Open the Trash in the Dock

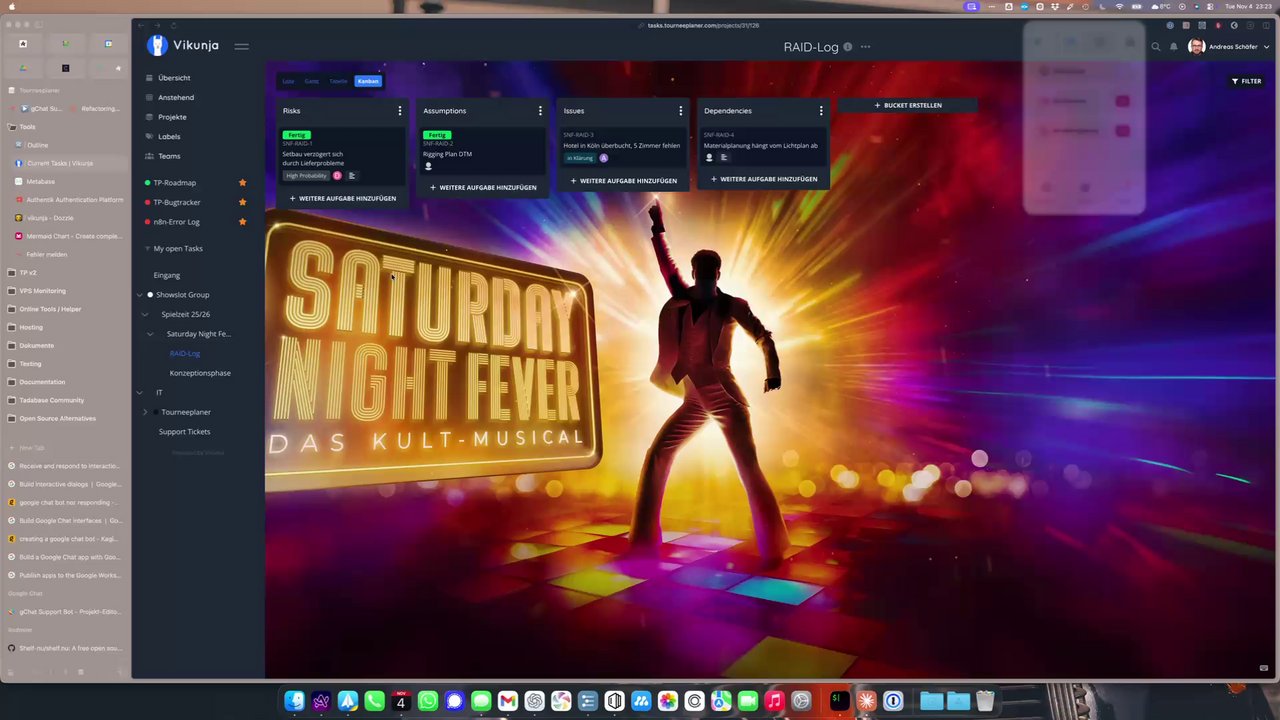[x=985, y=701]
